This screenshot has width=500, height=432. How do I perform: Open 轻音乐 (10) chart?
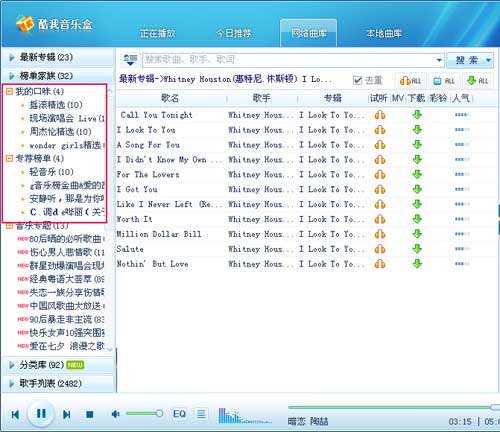[51, 172]
